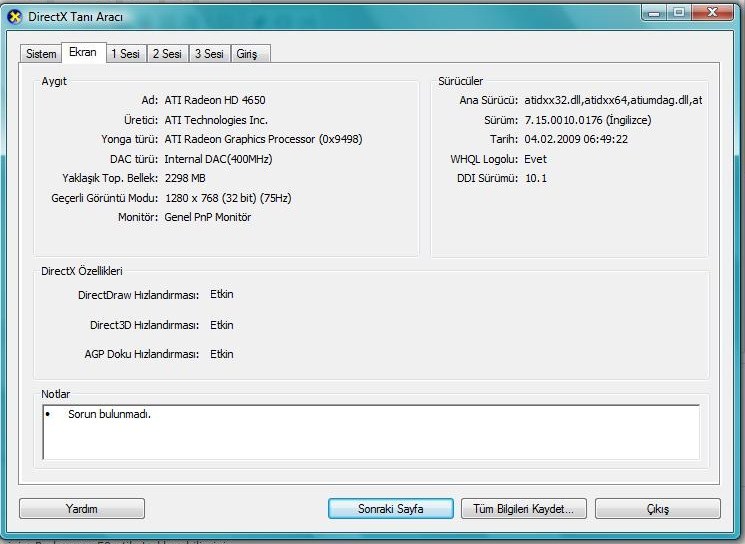Click the DDI Sürümü '10.1' value
This screenshot has width=745, height=544.
coord(535,179)
